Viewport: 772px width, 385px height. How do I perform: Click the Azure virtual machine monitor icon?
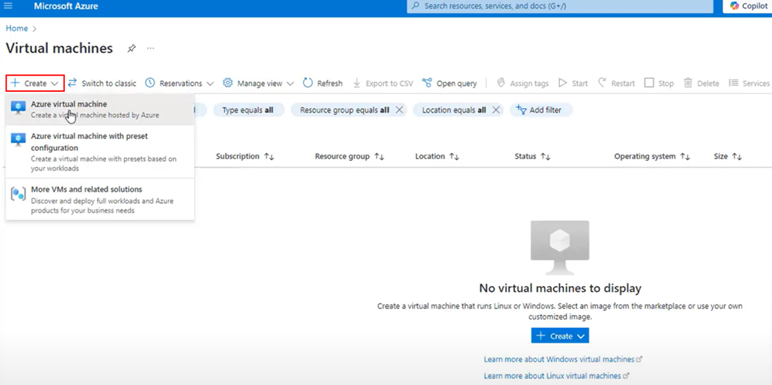tap(18, 108)
